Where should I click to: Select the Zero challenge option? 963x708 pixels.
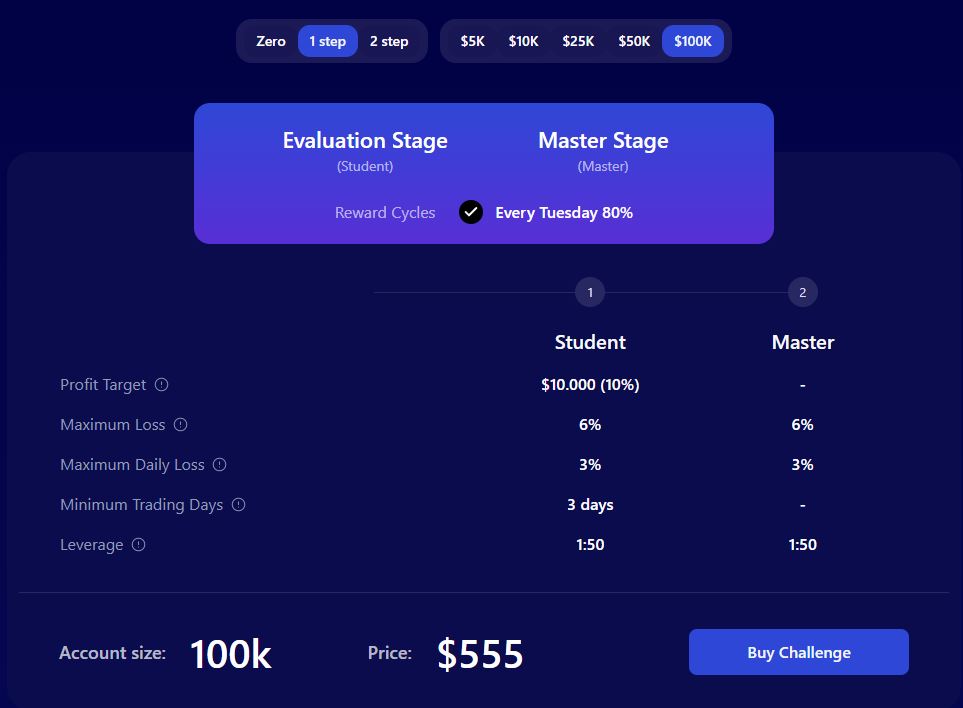click(x=270, y=41)
